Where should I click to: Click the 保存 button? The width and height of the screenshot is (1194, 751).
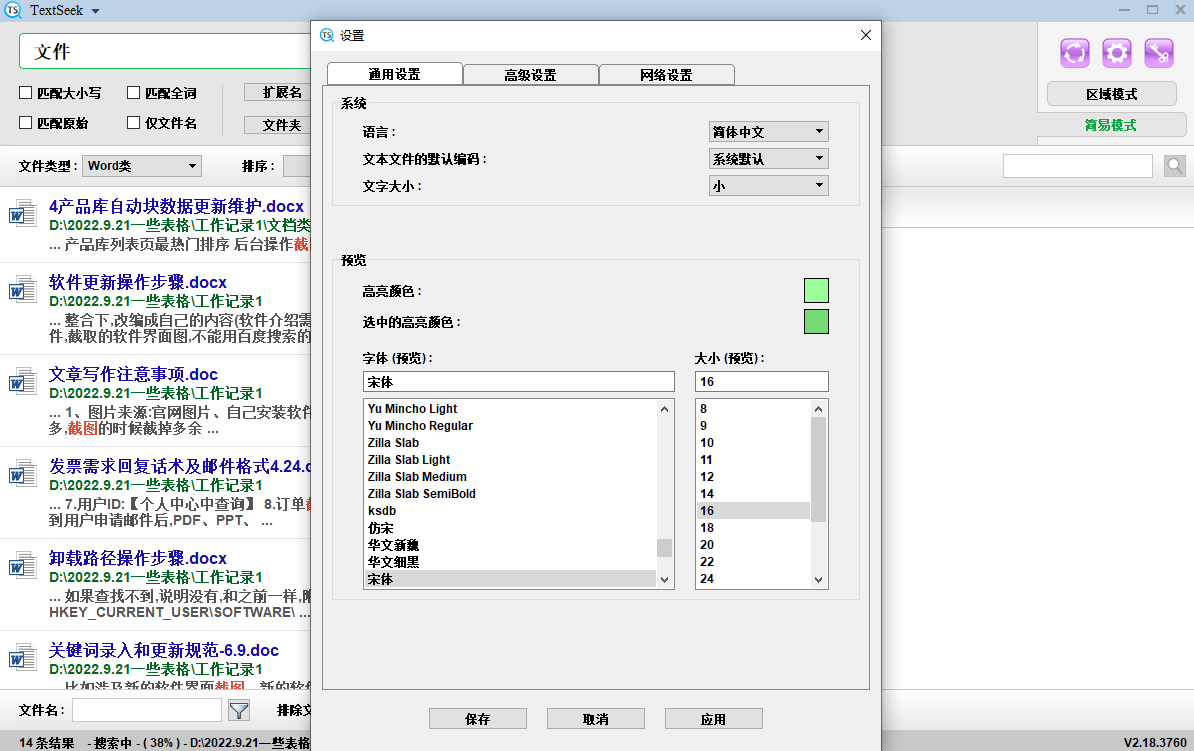477,719
